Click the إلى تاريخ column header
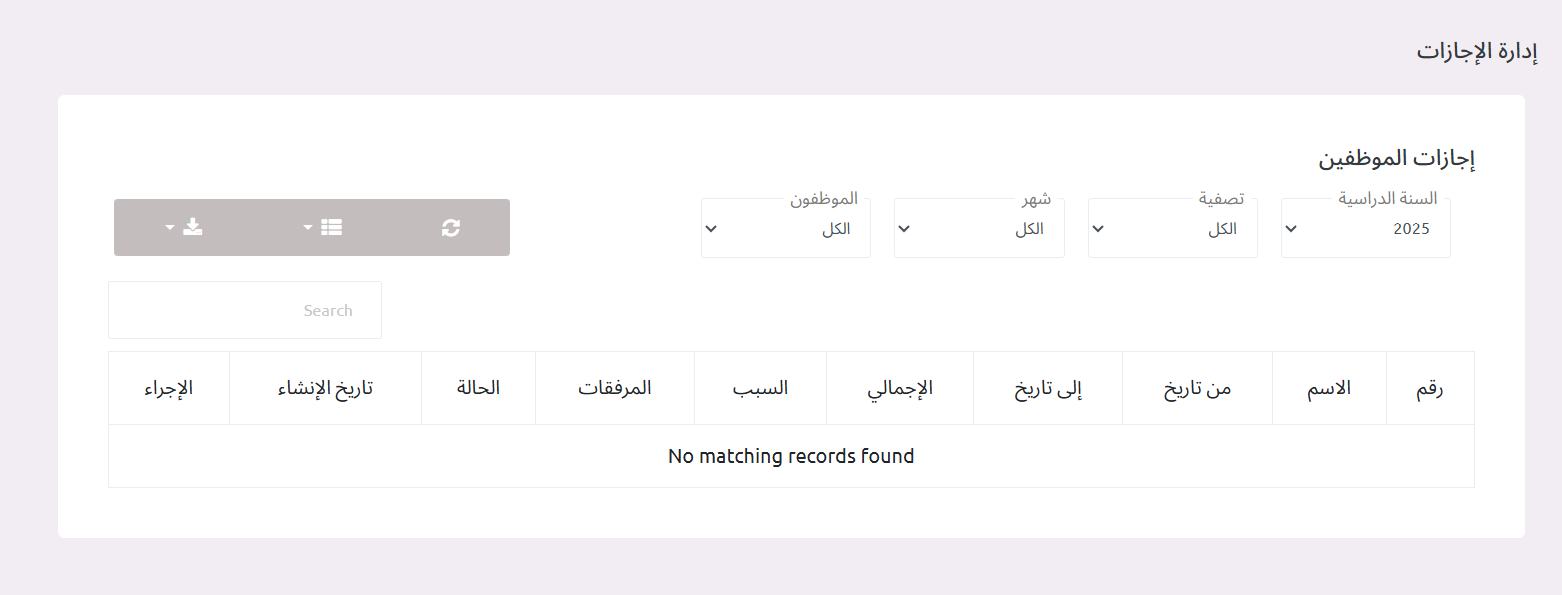 click(1047, 388)
